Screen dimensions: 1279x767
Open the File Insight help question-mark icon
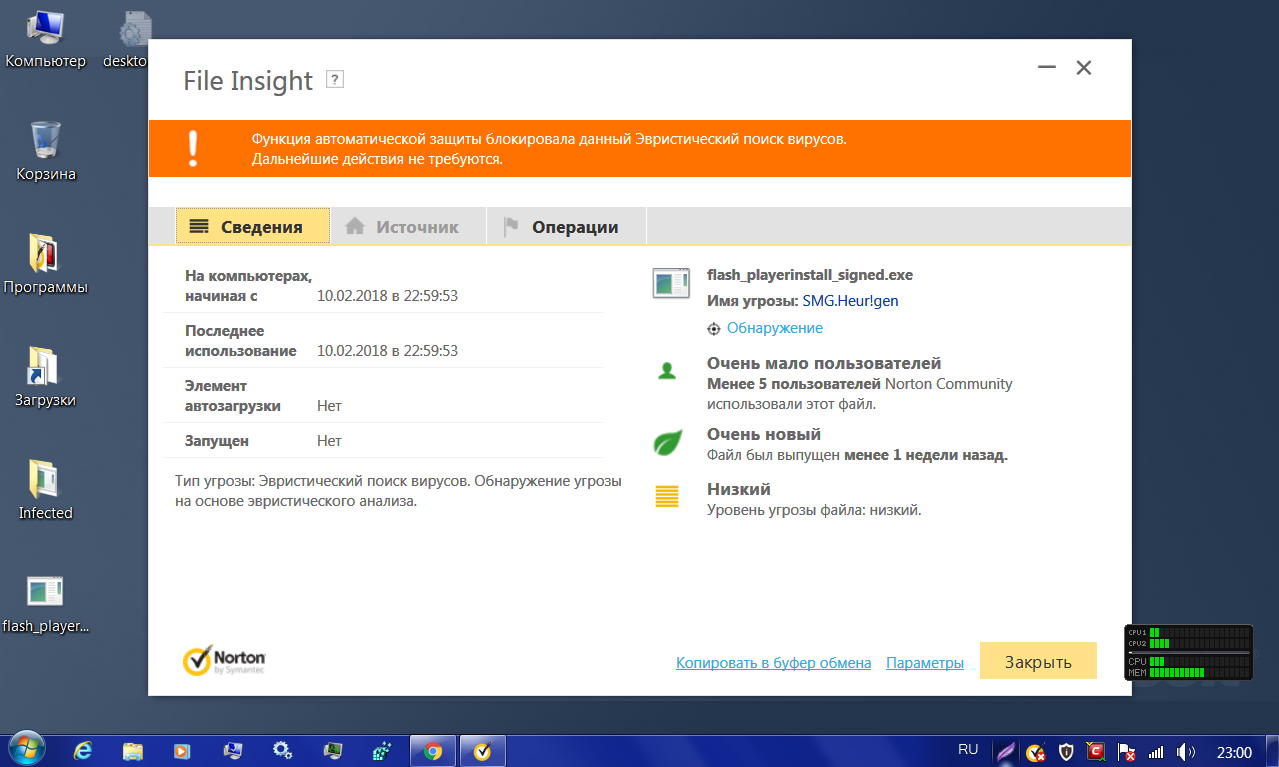coord(335,80)
